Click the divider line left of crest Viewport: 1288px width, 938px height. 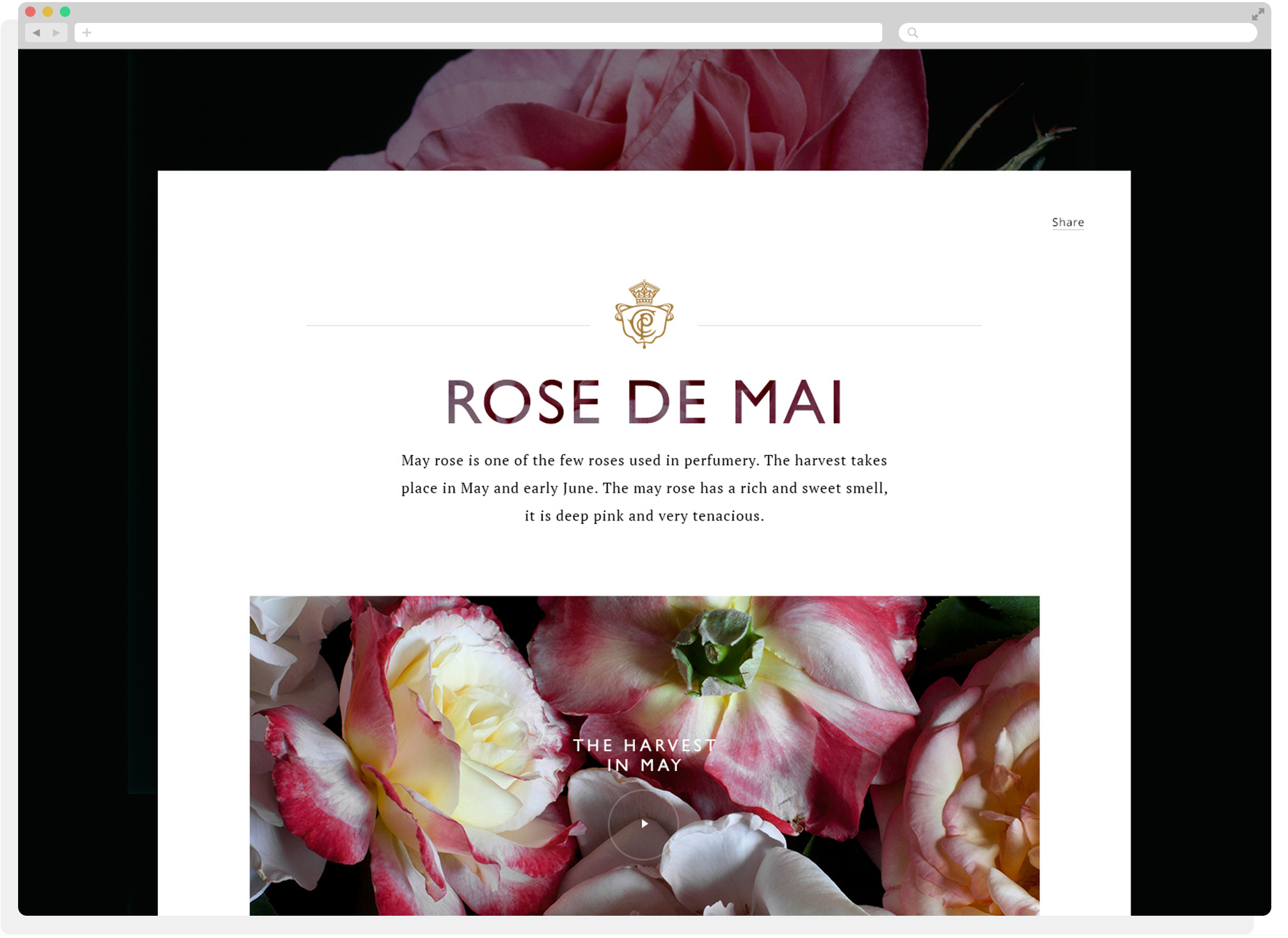[448, 325]
